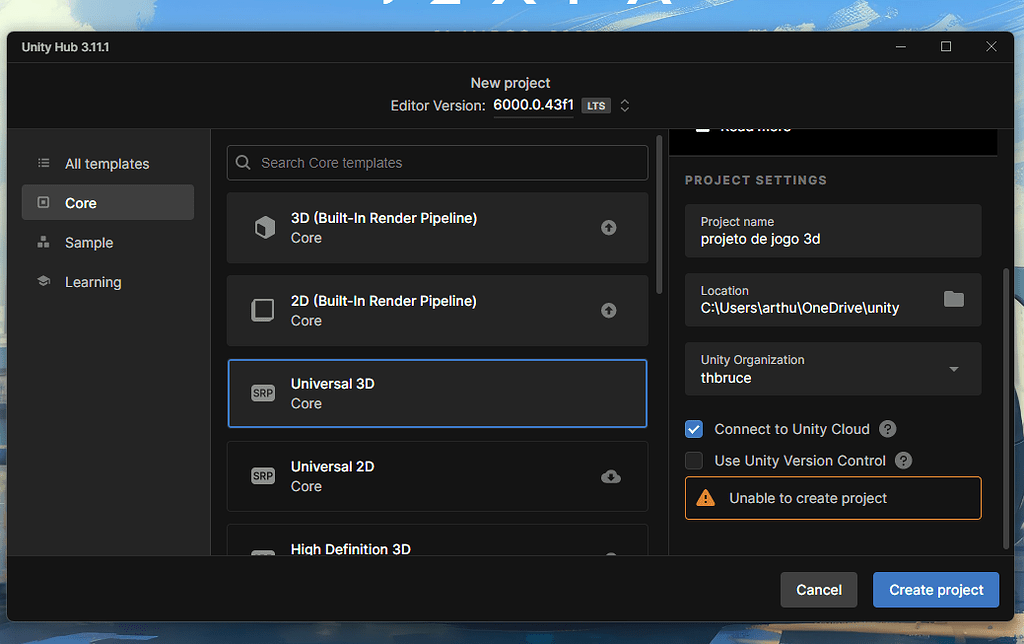Click the download cloud icon on Universal 2D
Screen dimensions: 1024x644
coord(610,477)
